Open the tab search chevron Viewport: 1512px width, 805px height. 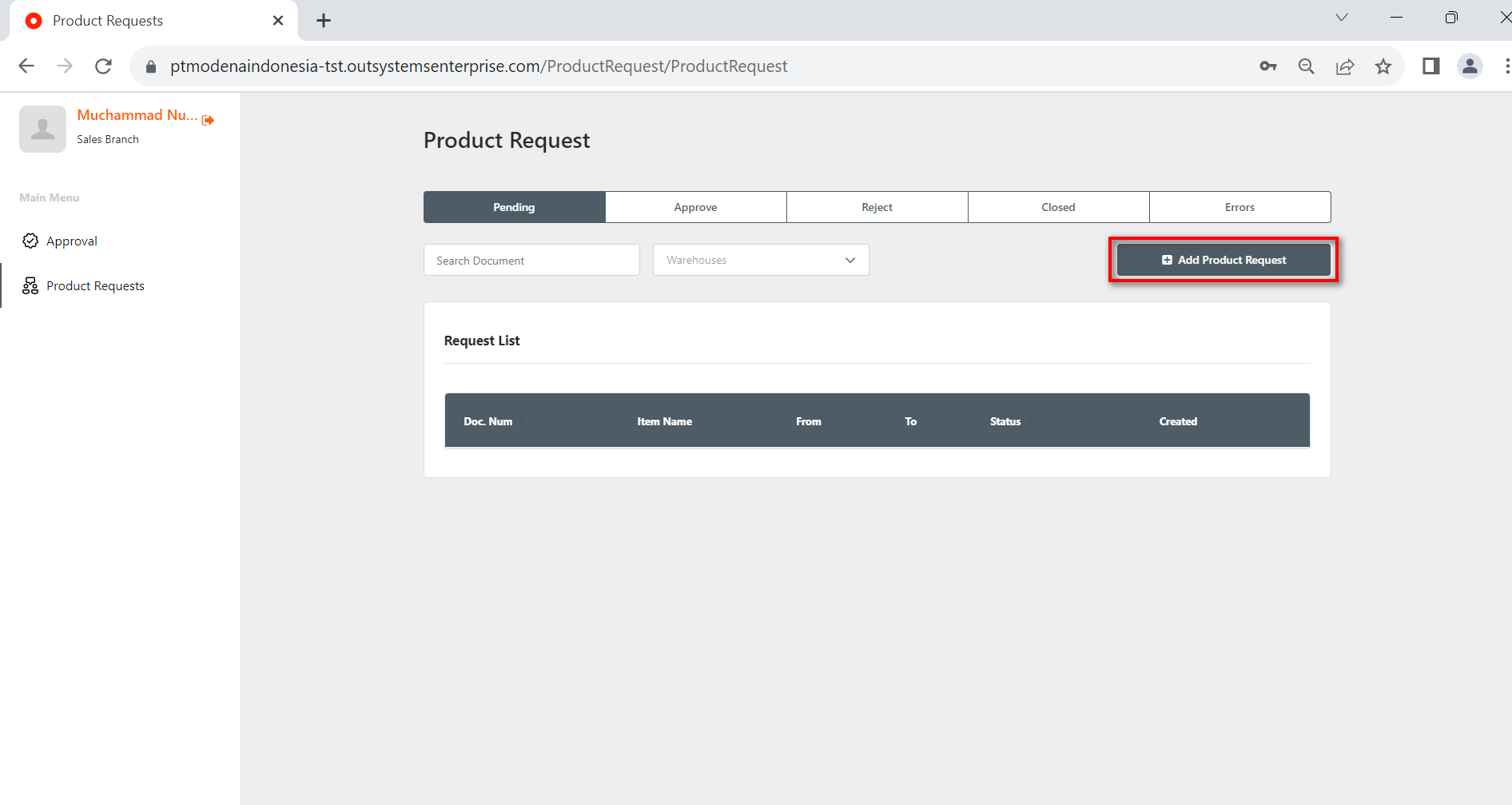1342,18
